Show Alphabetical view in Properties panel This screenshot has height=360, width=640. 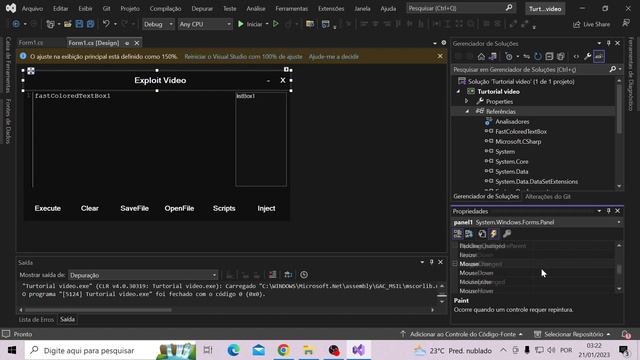469,233
